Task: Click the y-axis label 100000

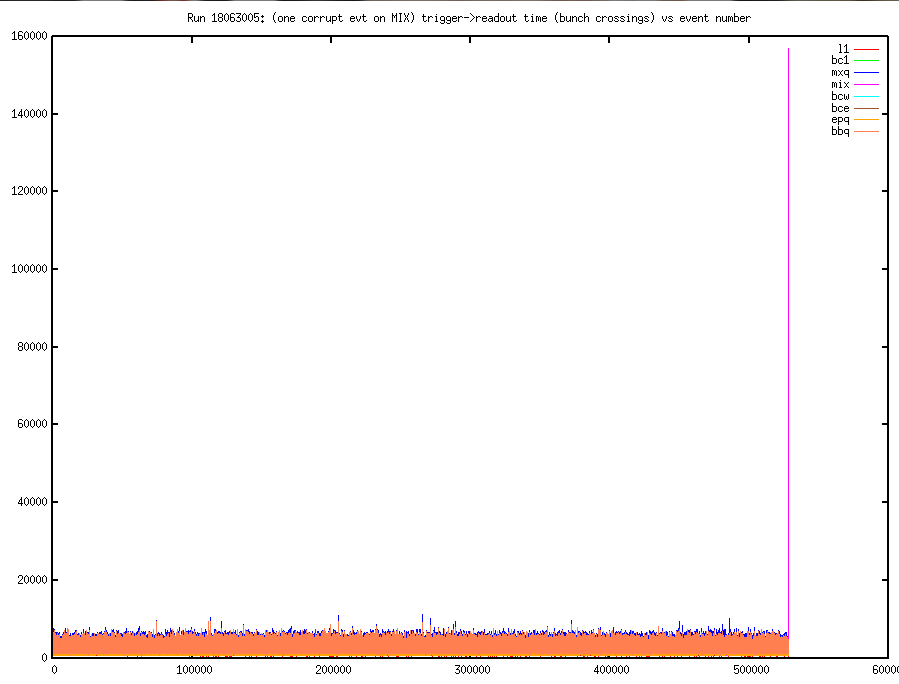Action: [x=29, y=269]
